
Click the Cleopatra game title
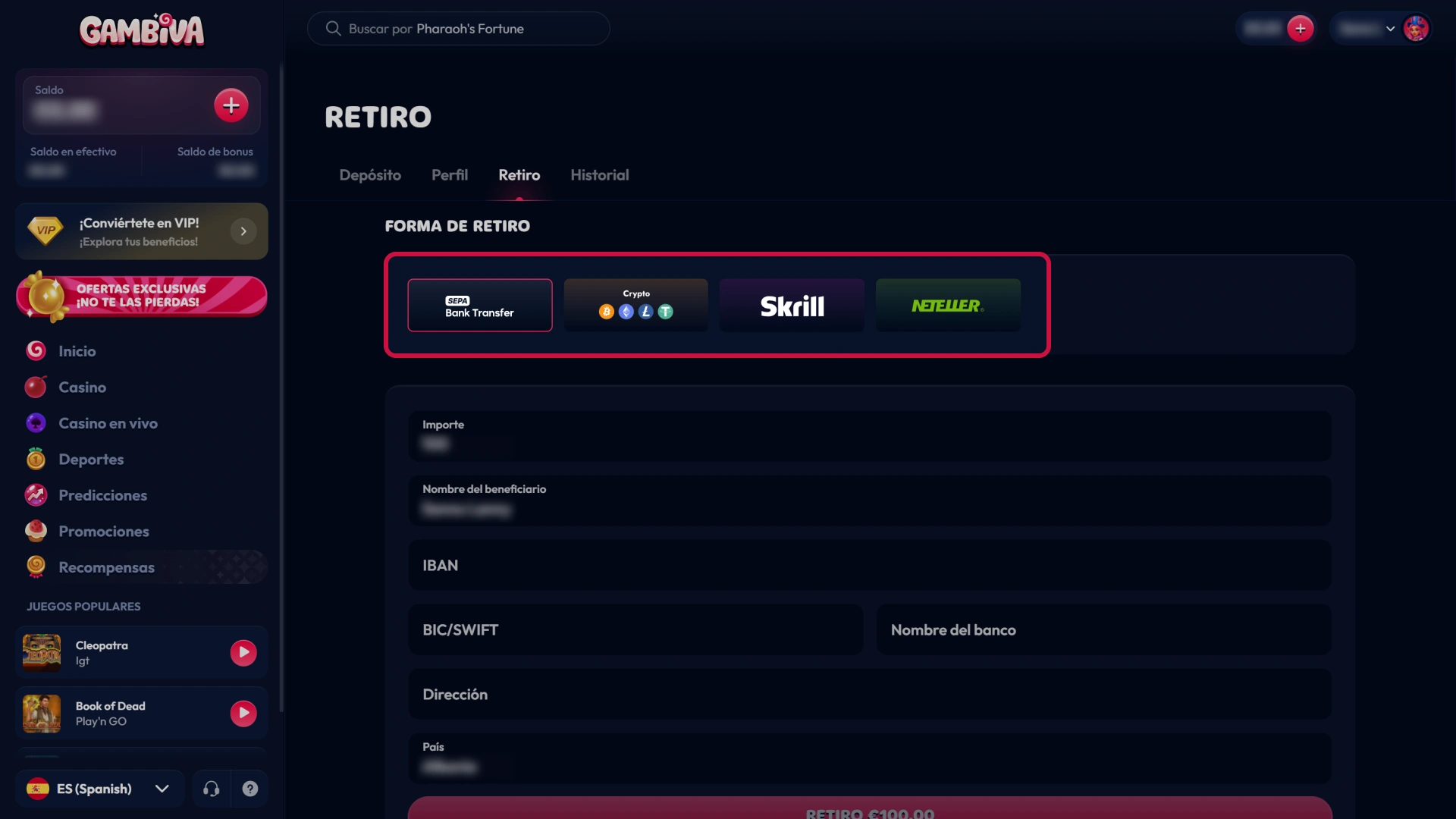click(102, 645)
